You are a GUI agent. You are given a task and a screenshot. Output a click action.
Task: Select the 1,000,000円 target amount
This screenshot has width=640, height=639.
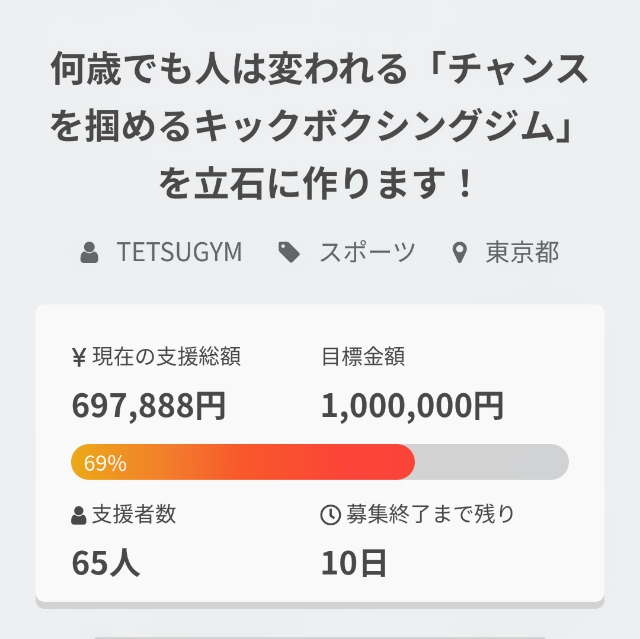(412, 406)
